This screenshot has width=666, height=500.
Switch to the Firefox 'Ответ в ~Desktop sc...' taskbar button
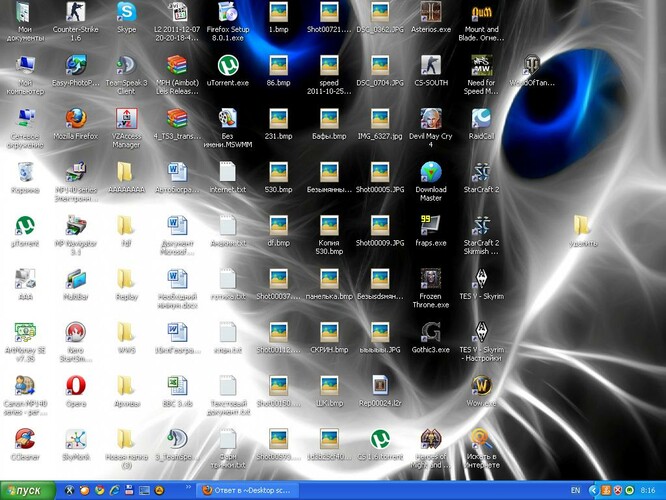pyautogui.click(x=248, y=491)
